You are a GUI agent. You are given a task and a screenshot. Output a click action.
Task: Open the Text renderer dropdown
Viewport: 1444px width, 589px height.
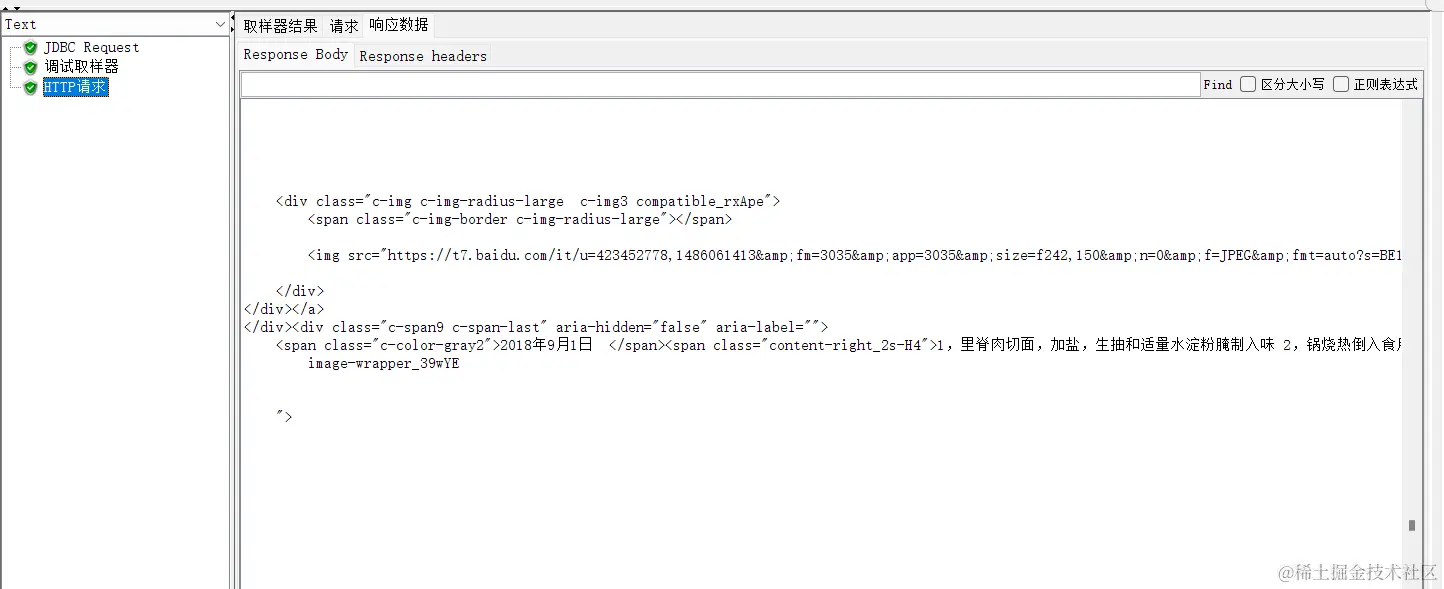tap(115, 24)
